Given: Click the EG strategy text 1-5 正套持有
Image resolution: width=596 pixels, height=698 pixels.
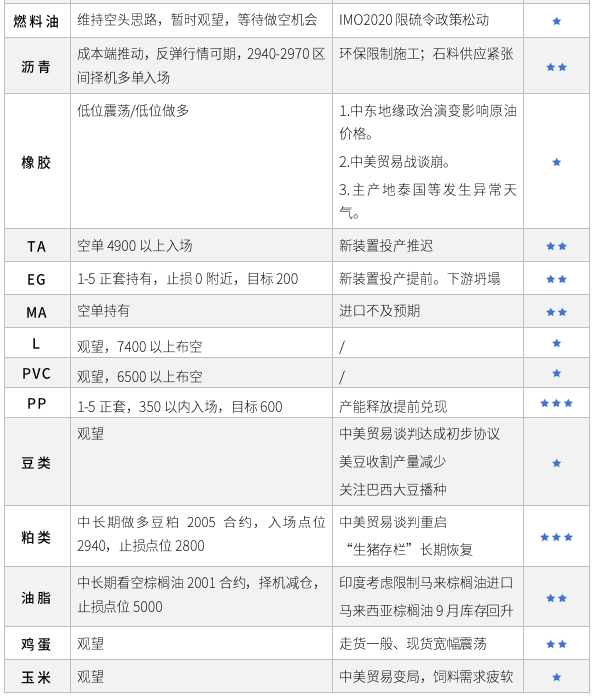Looking at the screenshot, I should click(x=114, y=279).
